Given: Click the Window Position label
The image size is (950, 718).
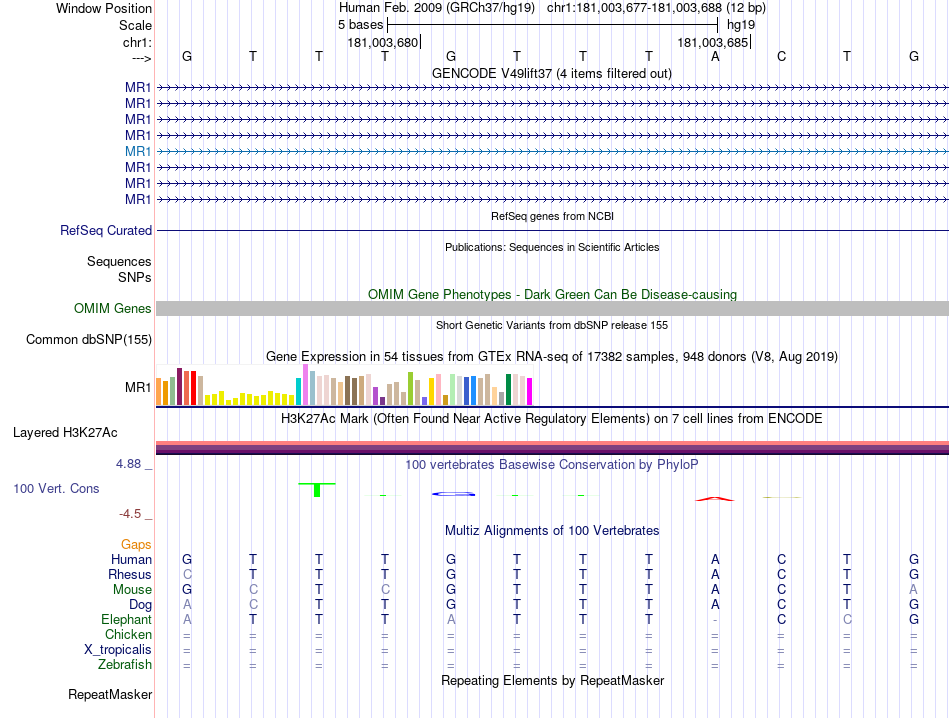Looking at the screenshot, I should click(104, 8).
